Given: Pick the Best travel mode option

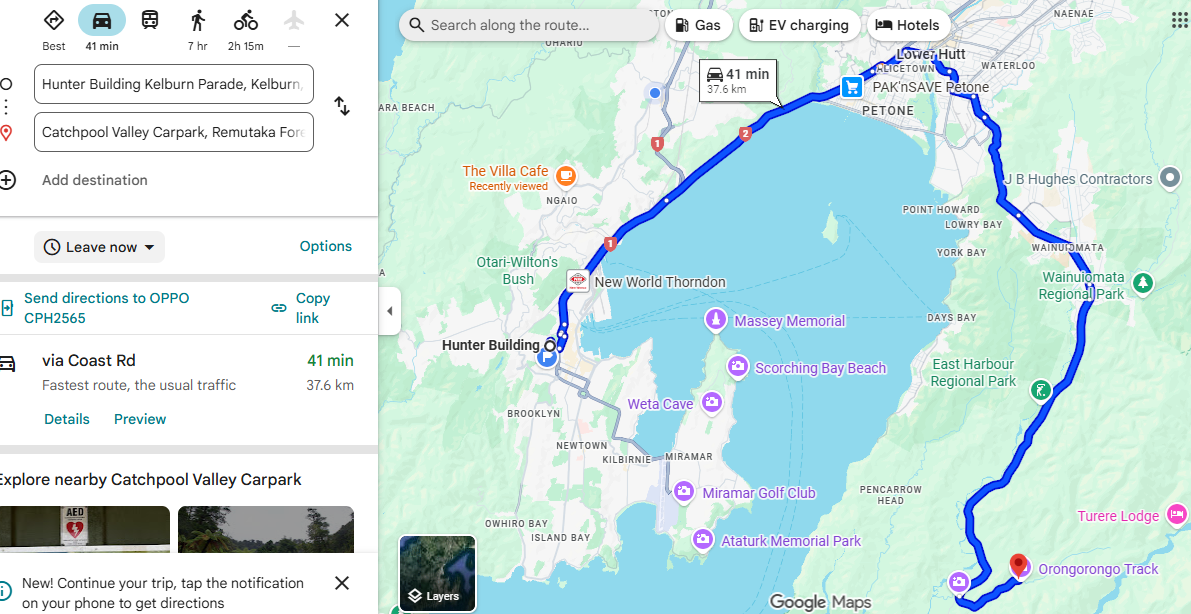Looking at the screenshot, I should pos(54,22).
